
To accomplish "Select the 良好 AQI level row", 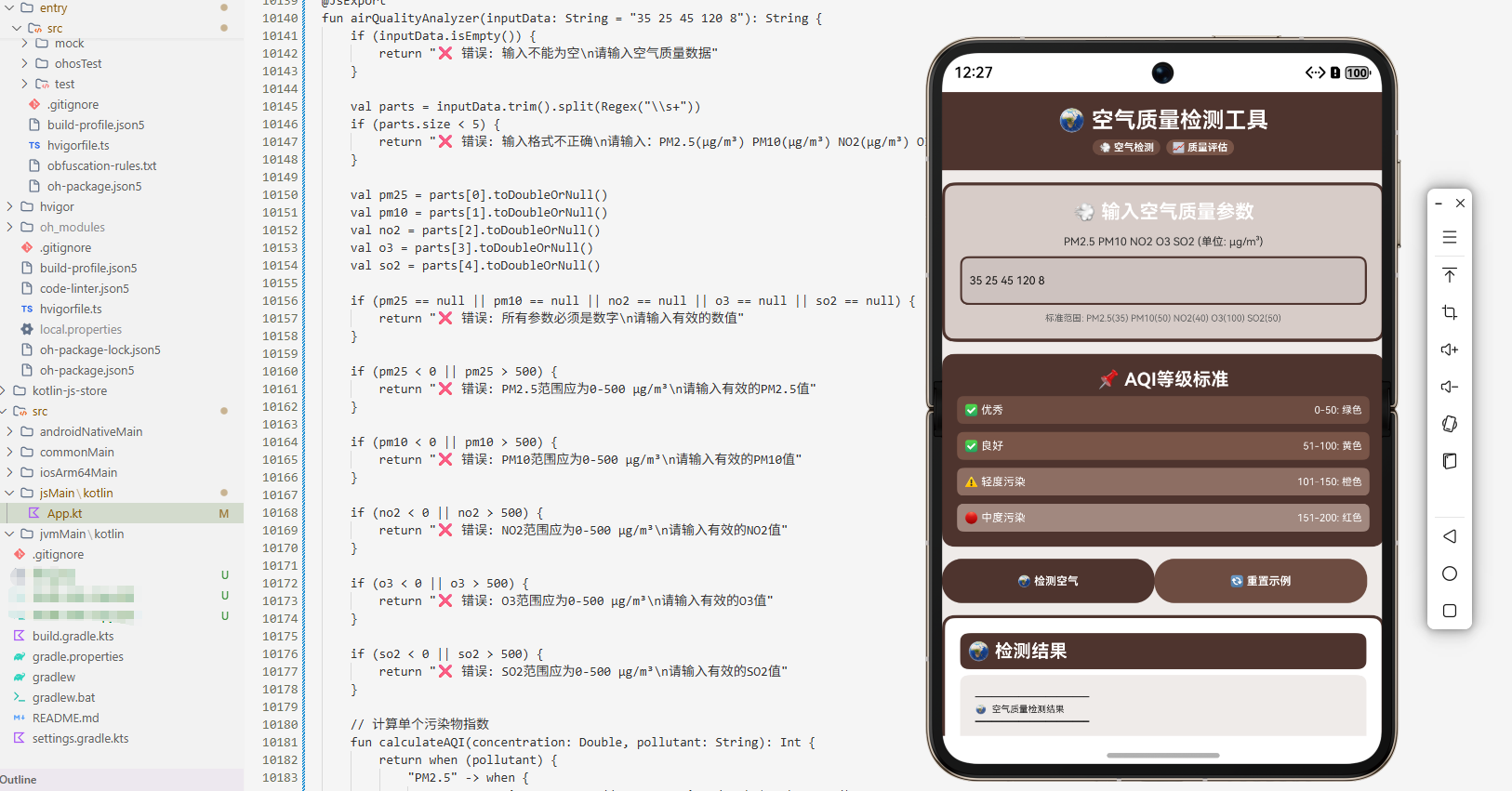I will click(1162, 446).
